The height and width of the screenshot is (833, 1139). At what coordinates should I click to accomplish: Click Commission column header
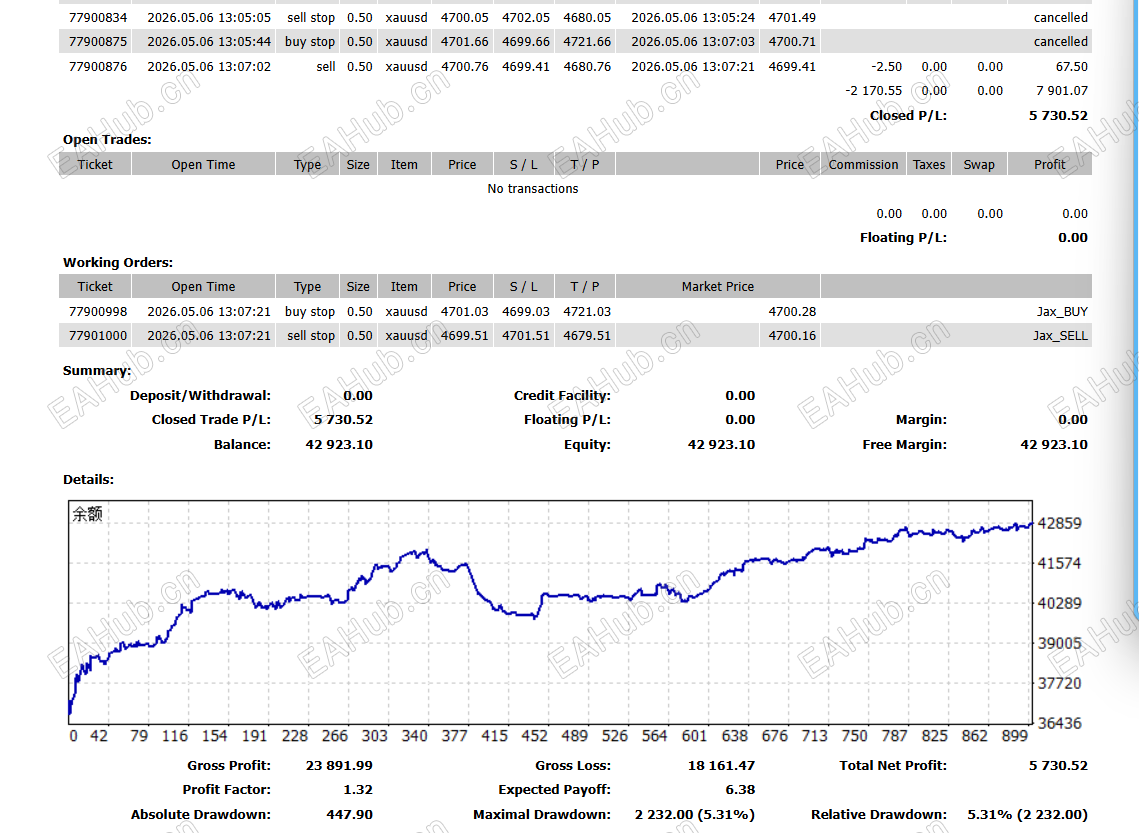863,165
